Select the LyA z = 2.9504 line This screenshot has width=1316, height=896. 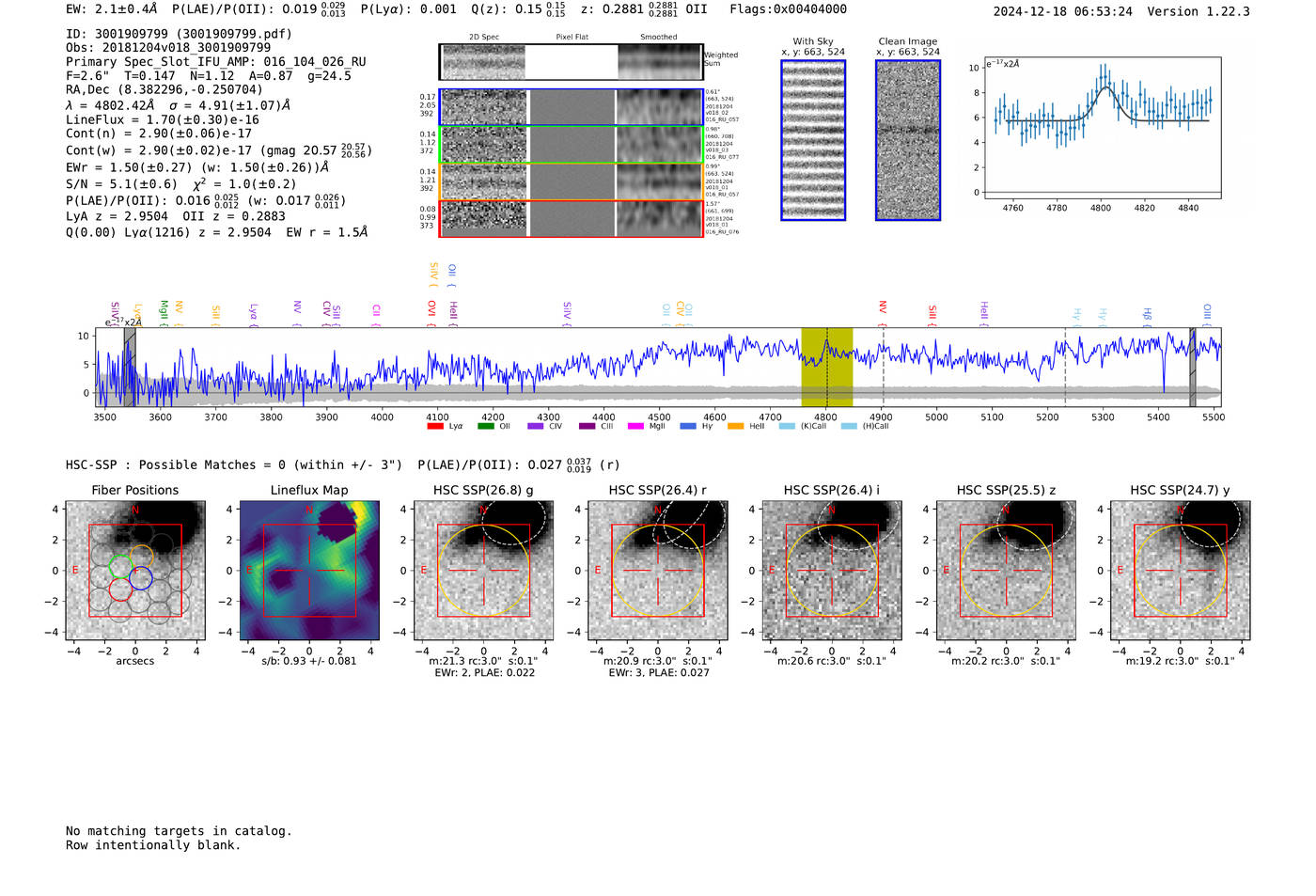pos(176,216)
